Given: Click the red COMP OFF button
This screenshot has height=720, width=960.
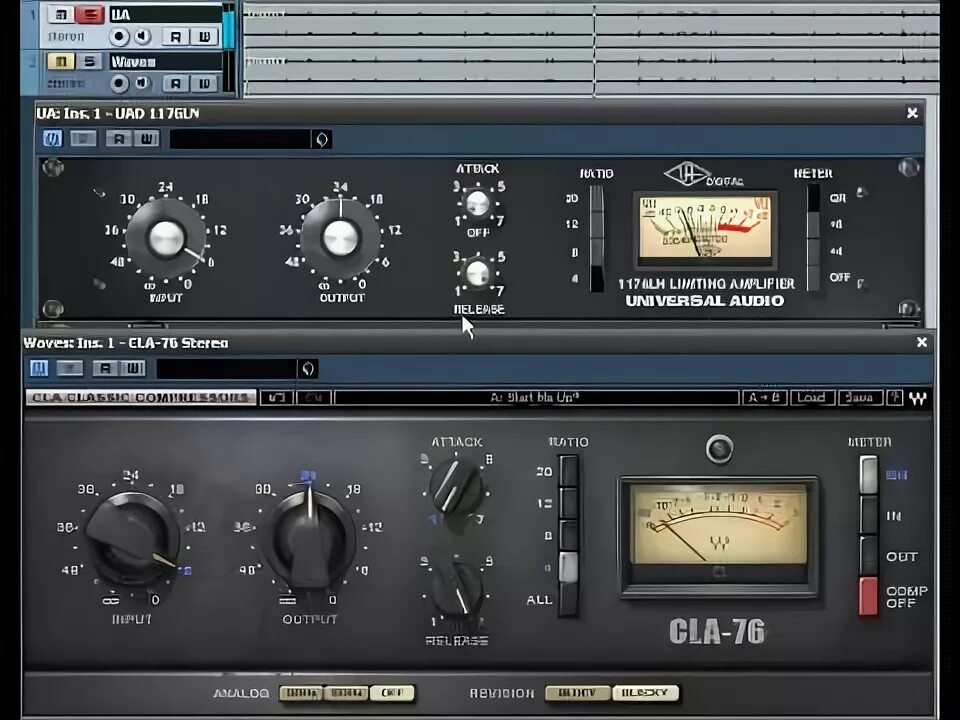Looking at the screenshot, I should pos(868,596).
